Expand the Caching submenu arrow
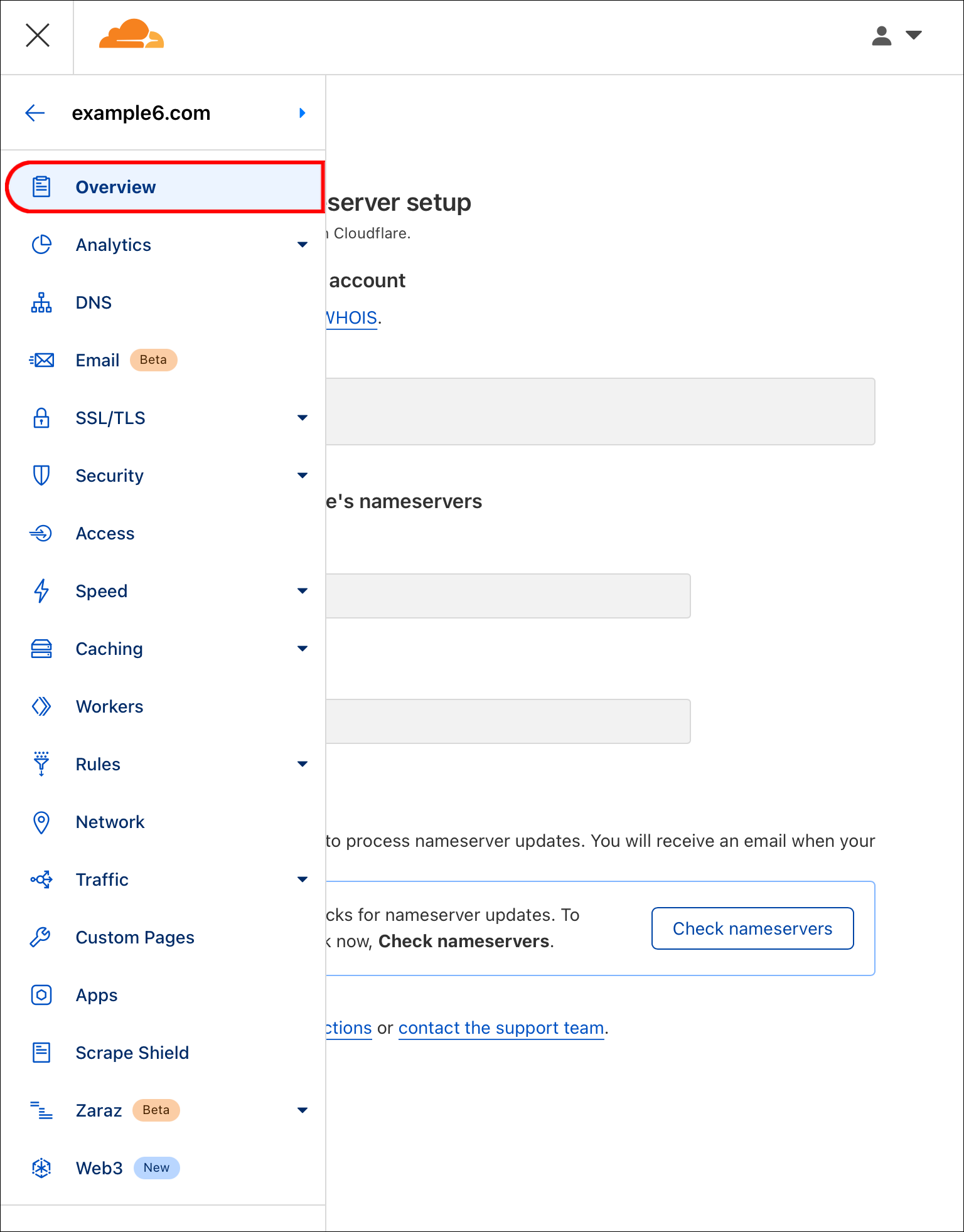The width and height of the screenshot is (964, 1232). 303,649
